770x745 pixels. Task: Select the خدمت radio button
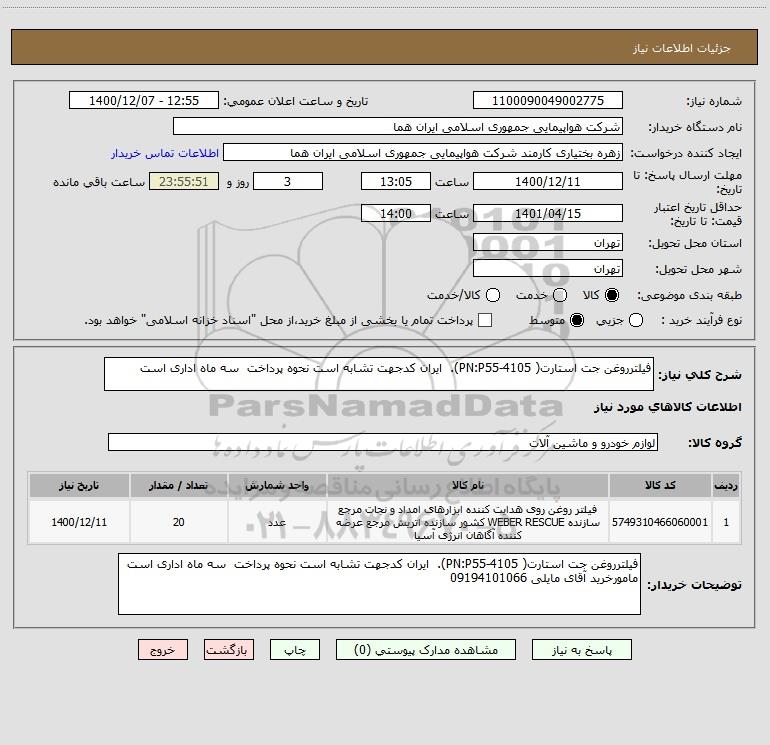(560, 295)
